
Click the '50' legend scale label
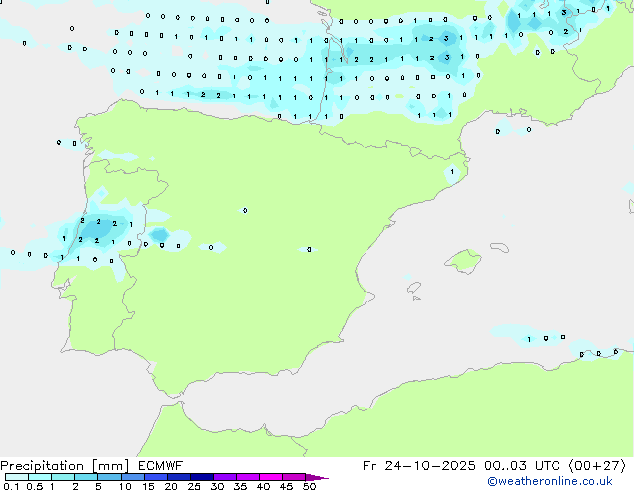click(x=309, y=486)
